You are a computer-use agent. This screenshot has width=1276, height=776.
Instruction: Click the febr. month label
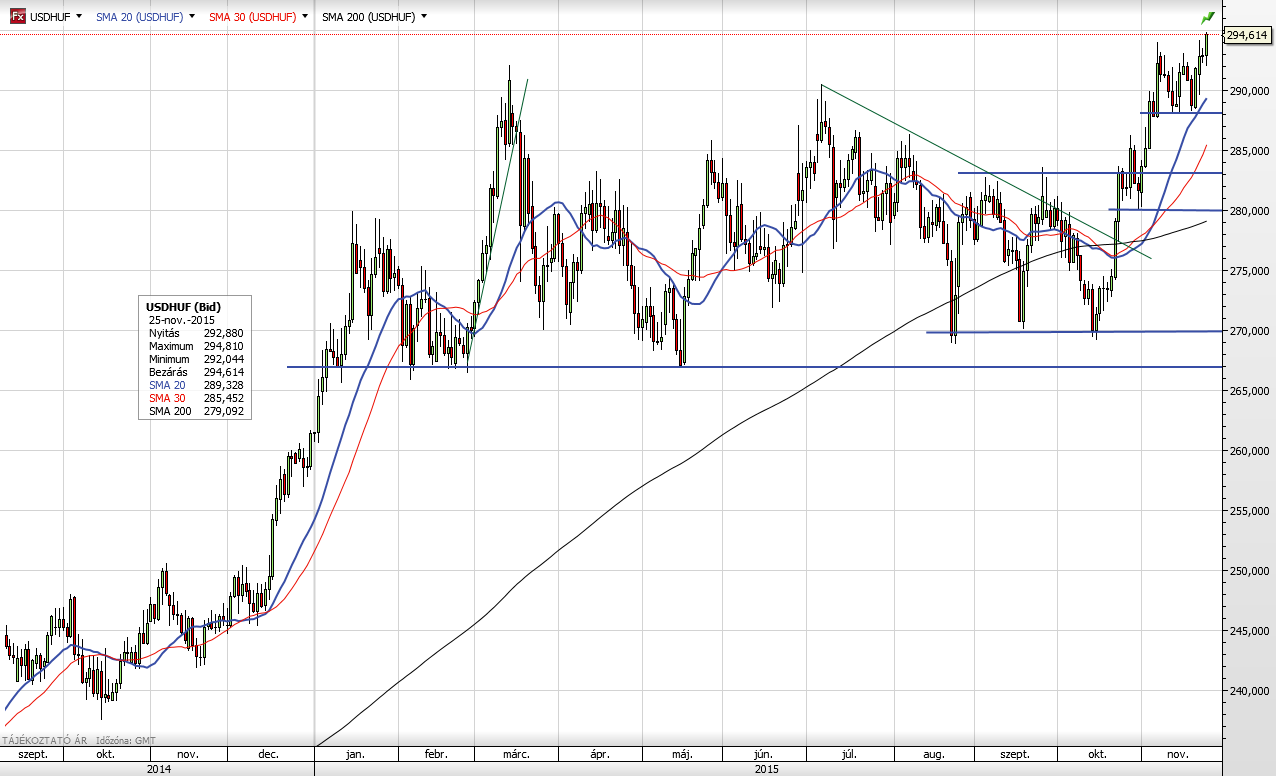pyautogui.click(x=435, y=755)
